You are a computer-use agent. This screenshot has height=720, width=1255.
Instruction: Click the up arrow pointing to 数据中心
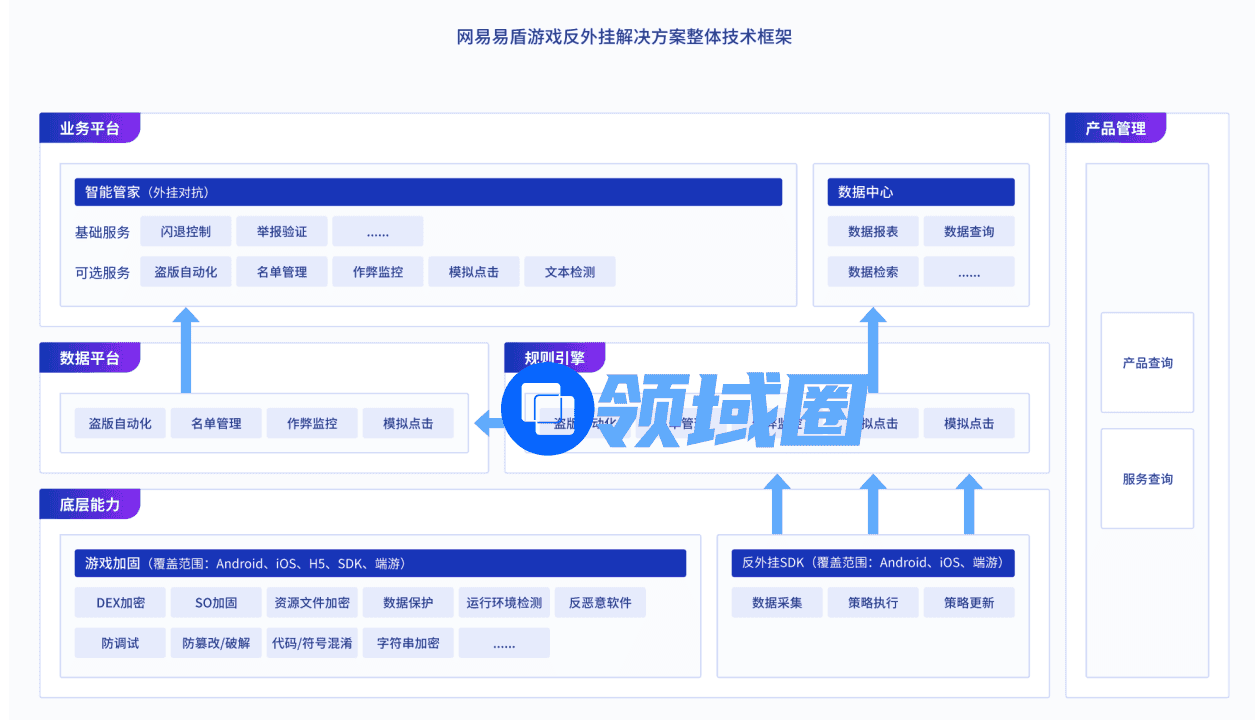point(873,340)
